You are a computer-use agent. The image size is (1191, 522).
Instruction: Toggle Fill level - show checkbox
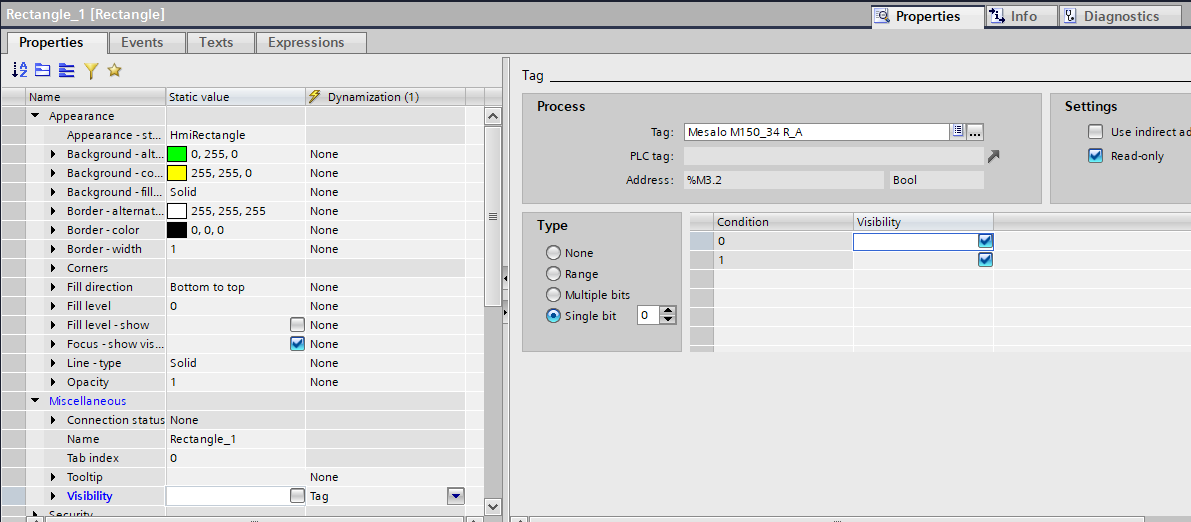[297, 324]
